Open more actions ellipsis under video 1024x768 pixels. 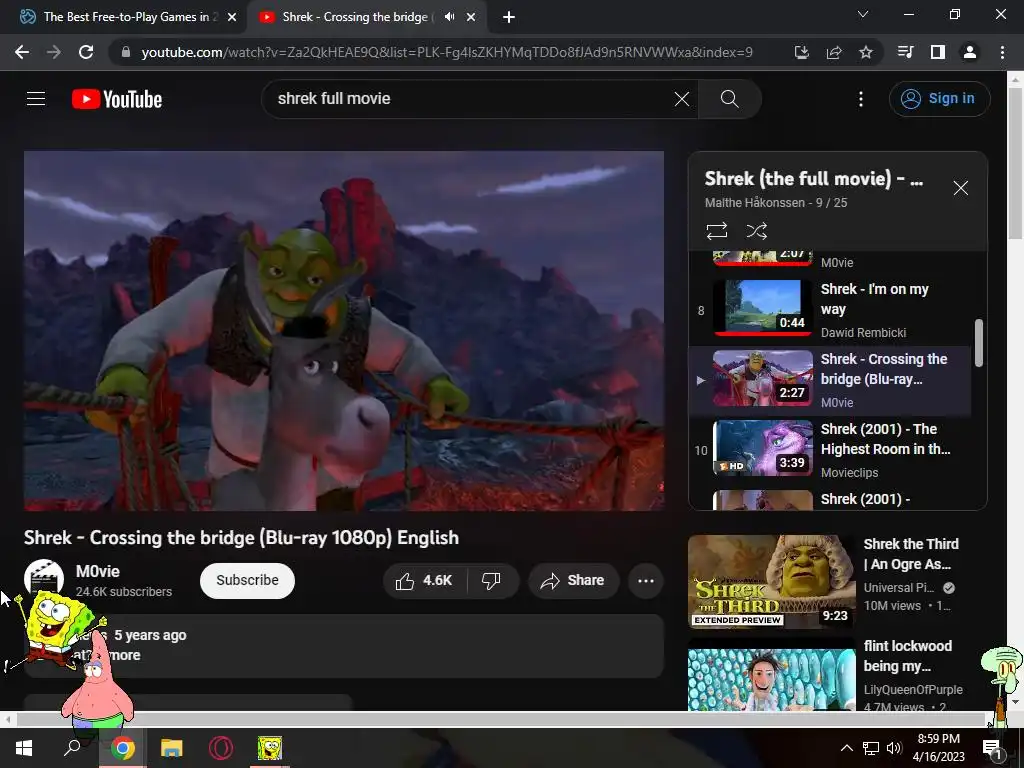point(646,581)
